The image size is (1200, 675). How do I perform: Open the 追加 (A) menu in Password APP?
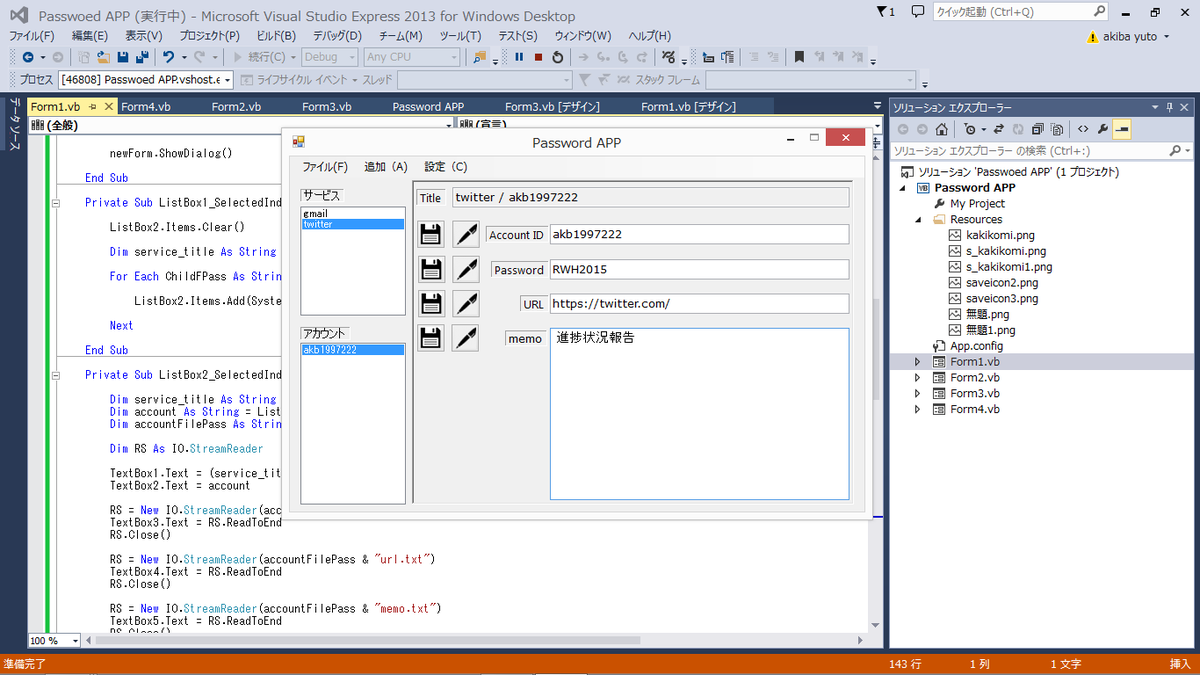click(386, 167)
